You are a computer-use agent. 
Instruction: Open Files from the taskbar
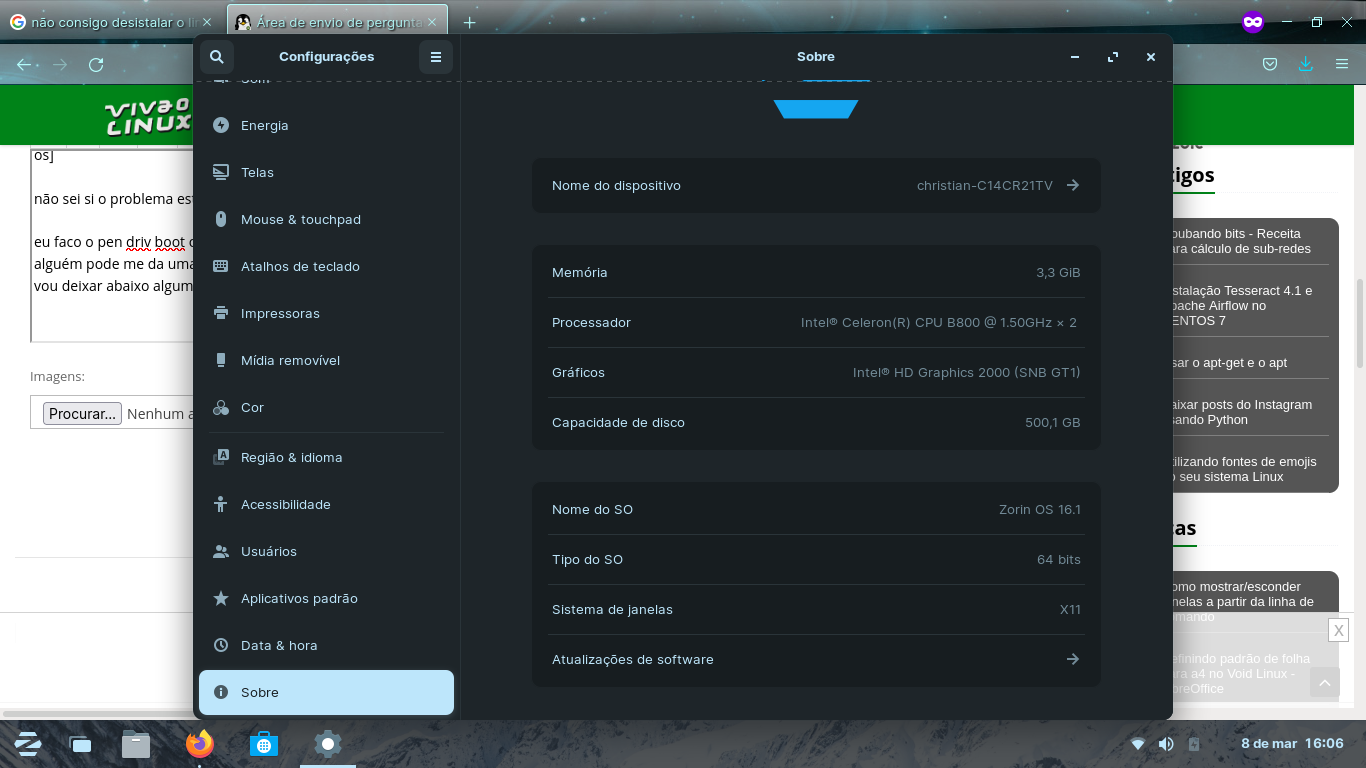point(136,744)
